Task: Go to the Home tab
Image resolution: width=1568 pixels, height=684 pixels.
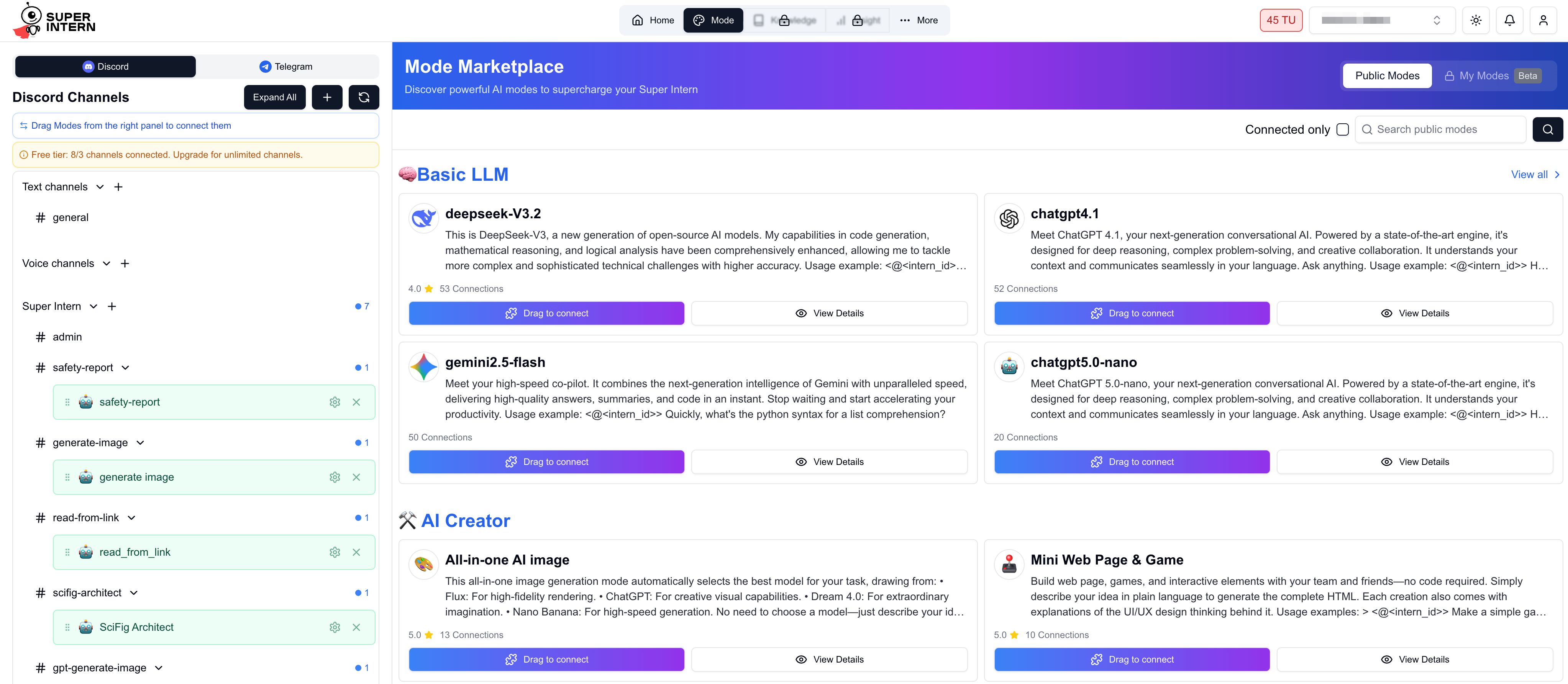Action: coord(653,20)
